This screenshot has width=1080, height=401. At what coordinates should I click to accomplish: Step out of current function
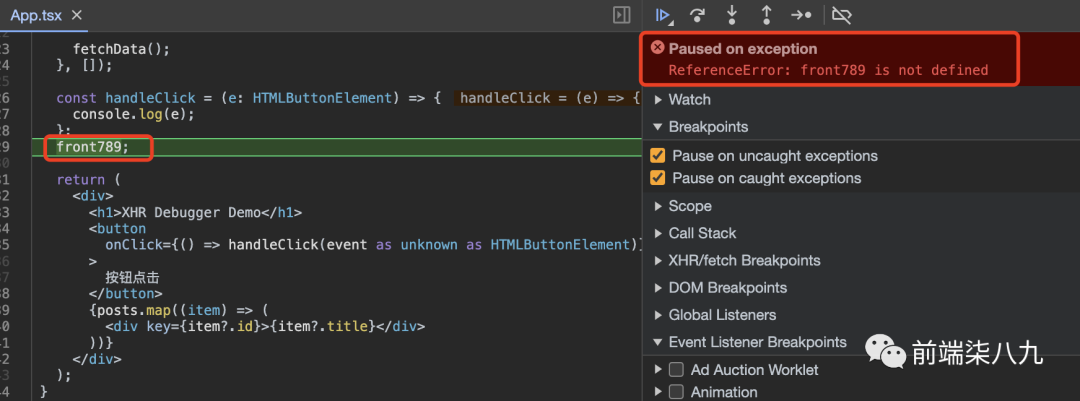[x=767, y=15]
